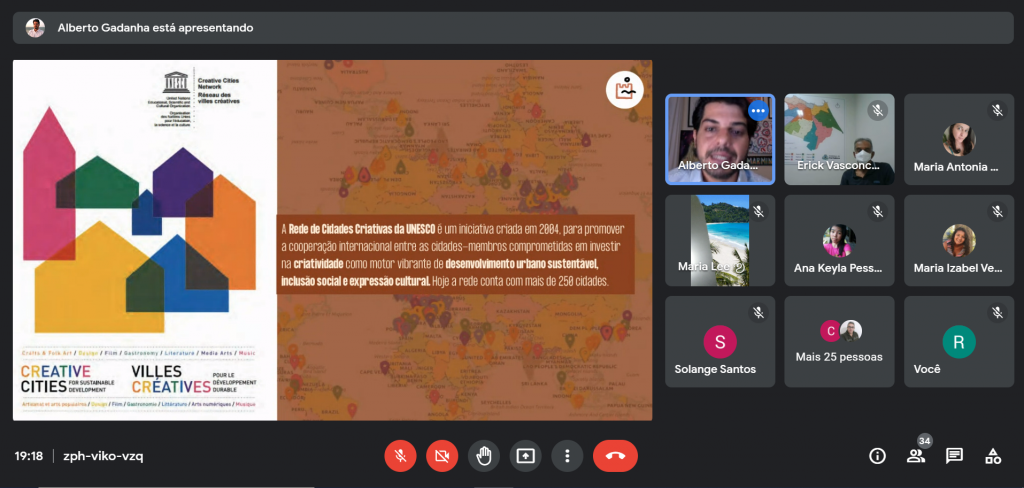The width and height of the screenshot is (1024, 488).
Task: Open options on Alberto Gadanha's video tile
Action: 758,111
